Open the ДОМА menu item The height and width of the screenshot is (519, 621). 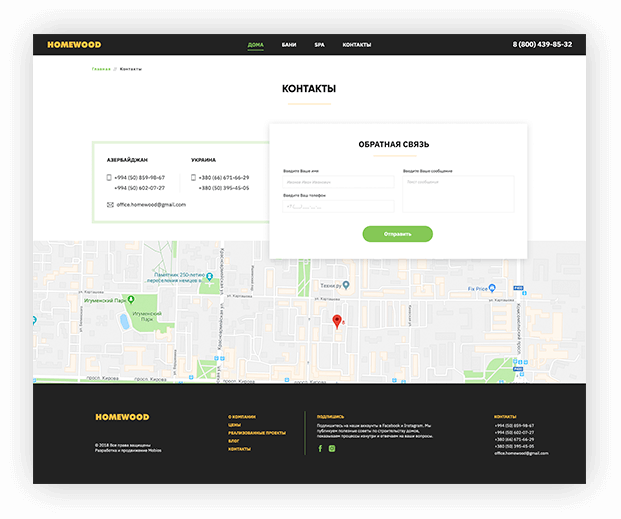(255, 45)
